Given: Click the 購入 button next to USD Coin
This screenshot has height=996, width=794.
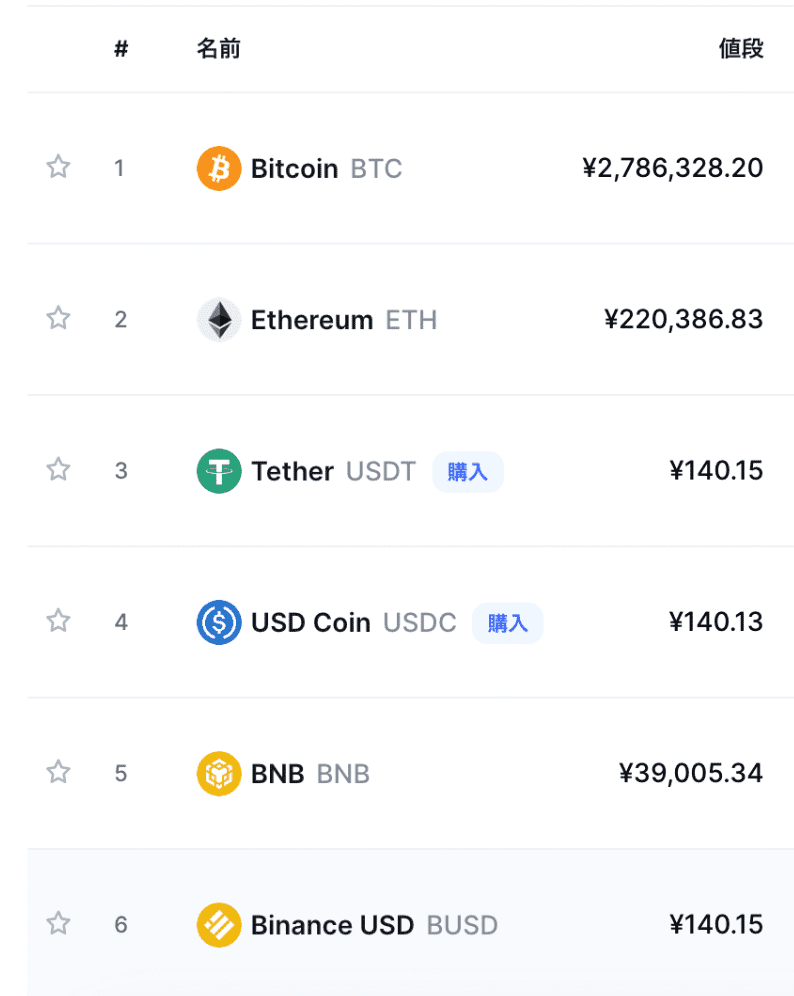Looking at the screenshot, I should coord(507,622).
